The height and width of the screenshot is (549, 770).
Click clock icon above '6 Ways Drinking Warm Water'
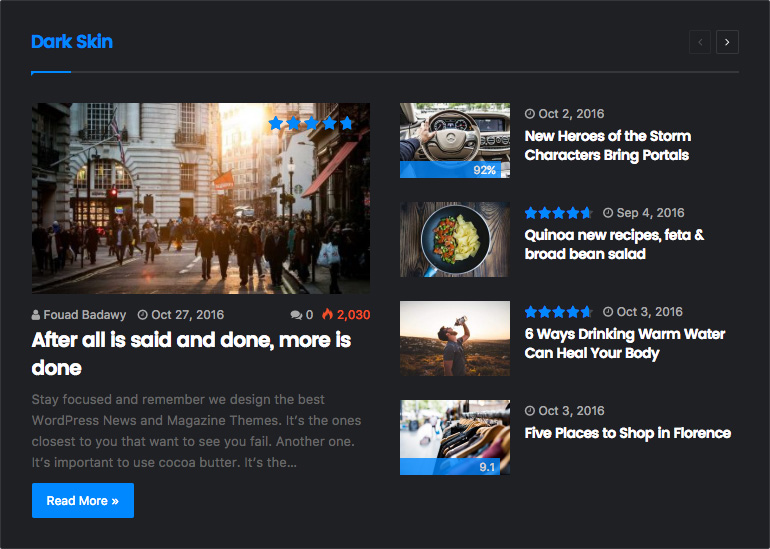click(x=608, y=311)
